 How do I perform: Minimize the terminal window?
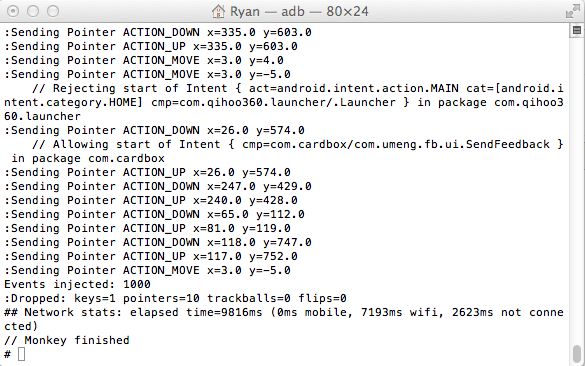33,11
